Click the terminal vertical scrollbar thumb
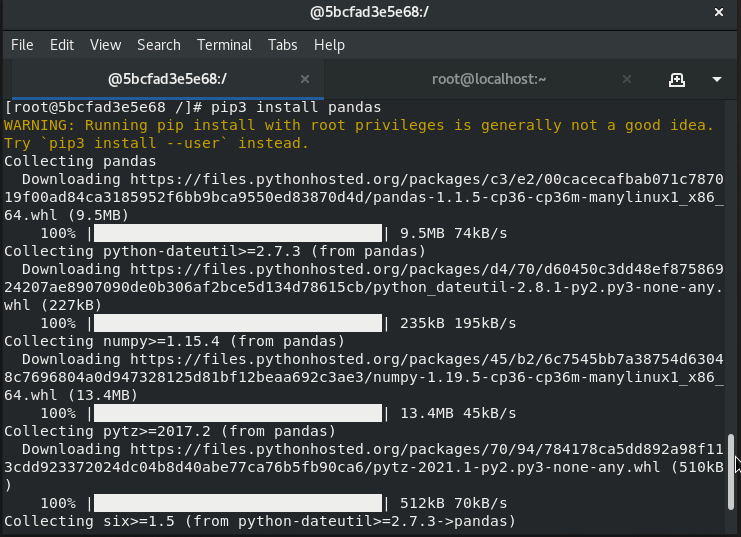Viewport: 741px width, 537px height. tap(731, 472)
